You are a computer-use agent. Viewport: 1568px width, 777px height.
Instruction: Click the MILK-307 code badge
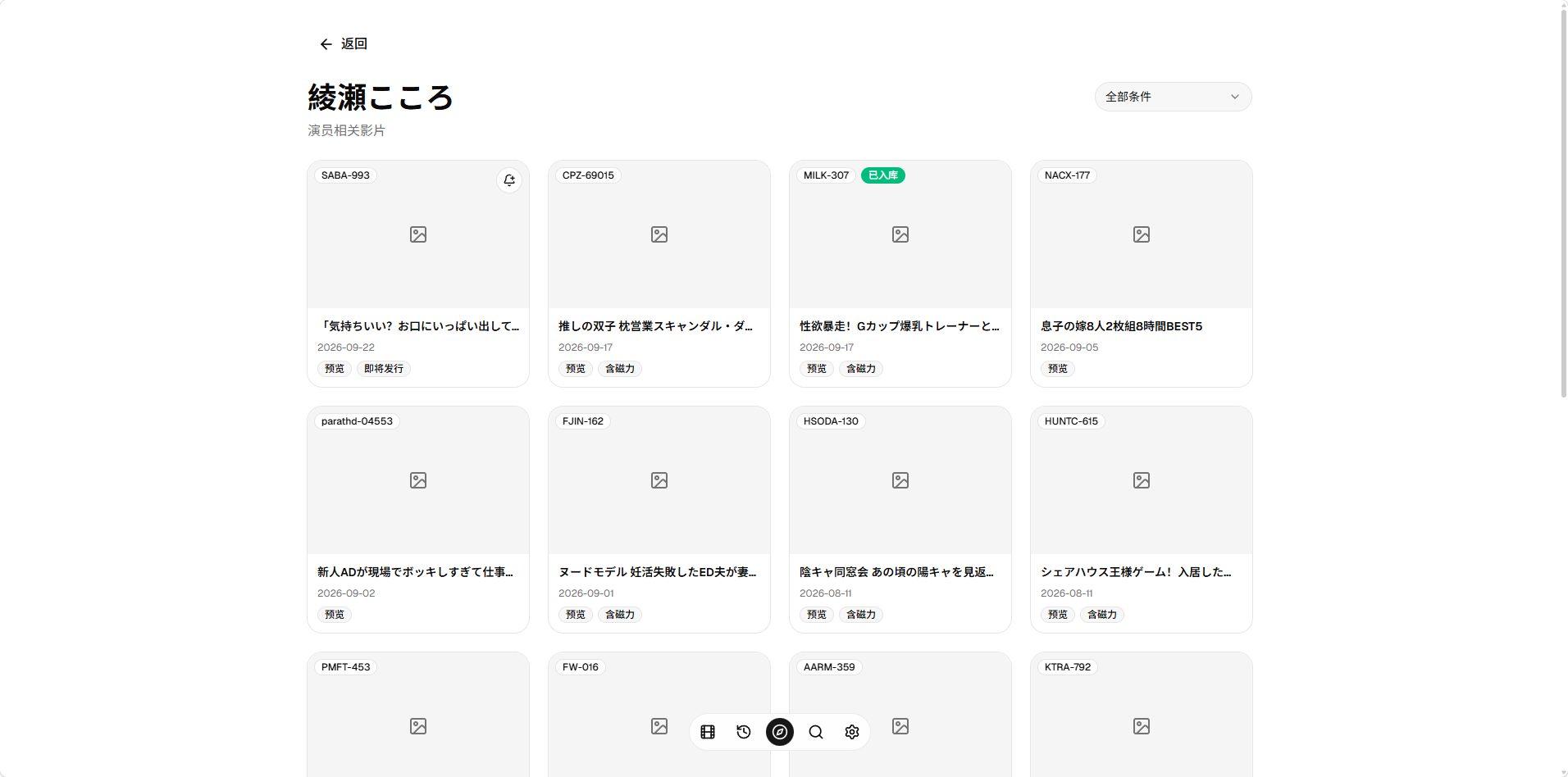[826, 175]
